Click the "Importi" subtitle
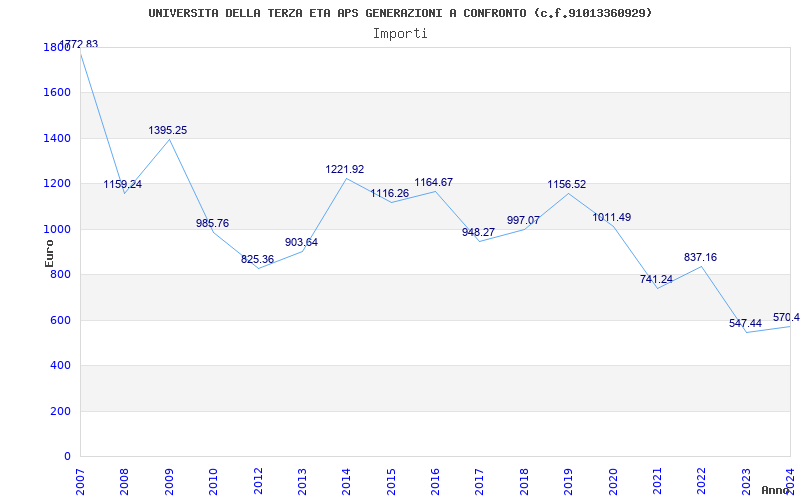The width and height of the screenshot is (800, 500). point(400,34)
